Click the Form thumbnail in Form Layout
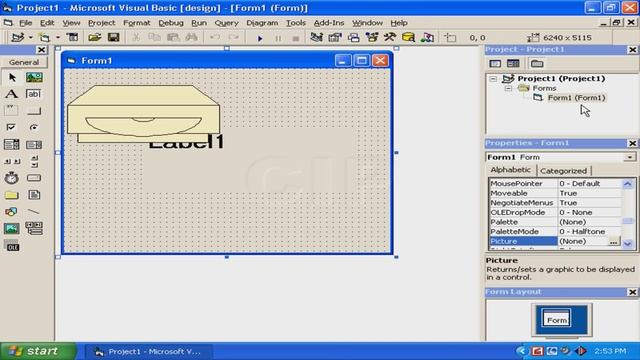This screenshot has width=640, height=360. (557, 319)
